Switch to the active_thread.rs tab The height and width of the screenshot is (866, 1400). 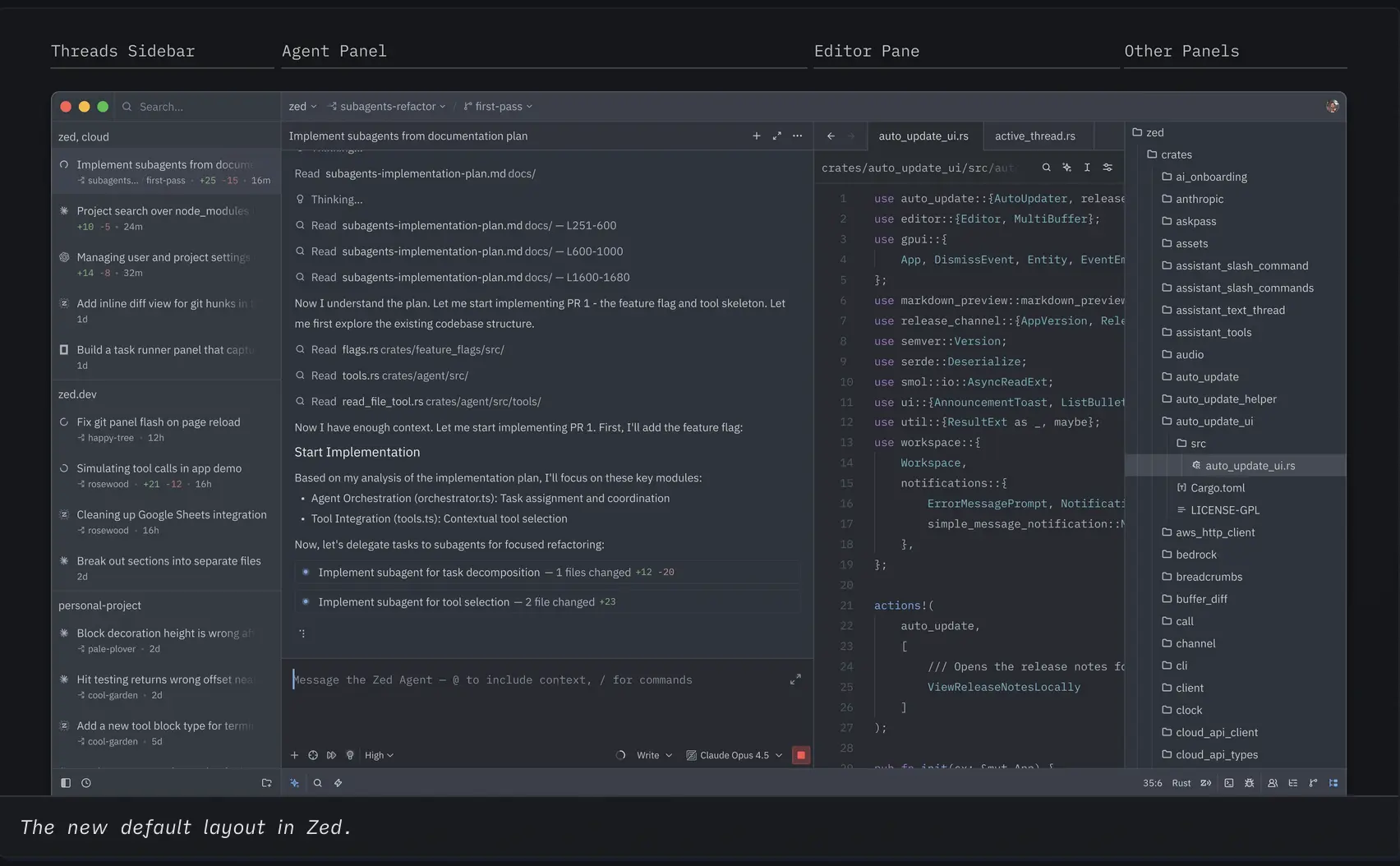pyautogui.click(x=1034, y=136)
